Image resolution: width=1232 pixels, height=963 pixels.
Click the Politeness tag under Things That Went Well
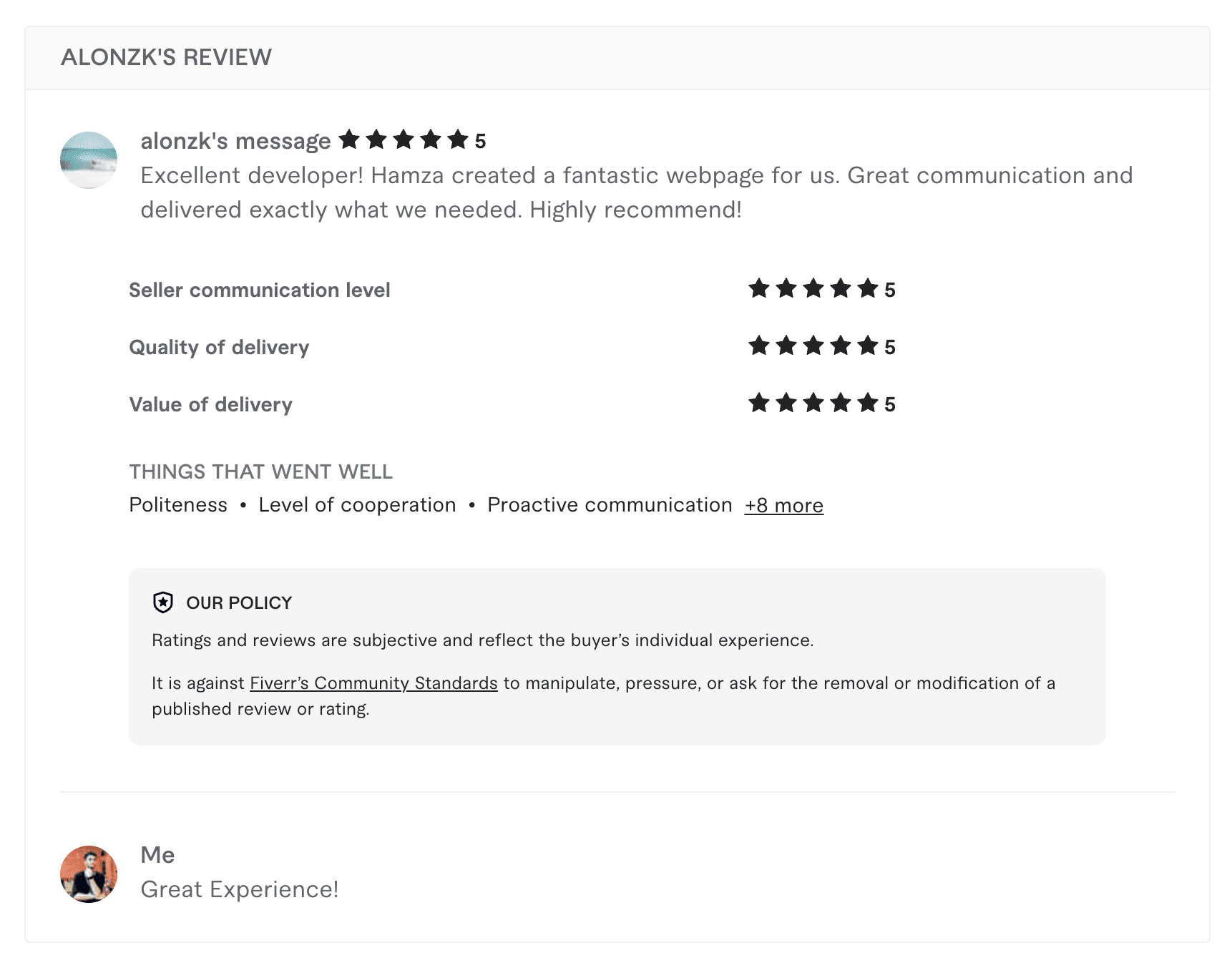(x=177, y=504)
